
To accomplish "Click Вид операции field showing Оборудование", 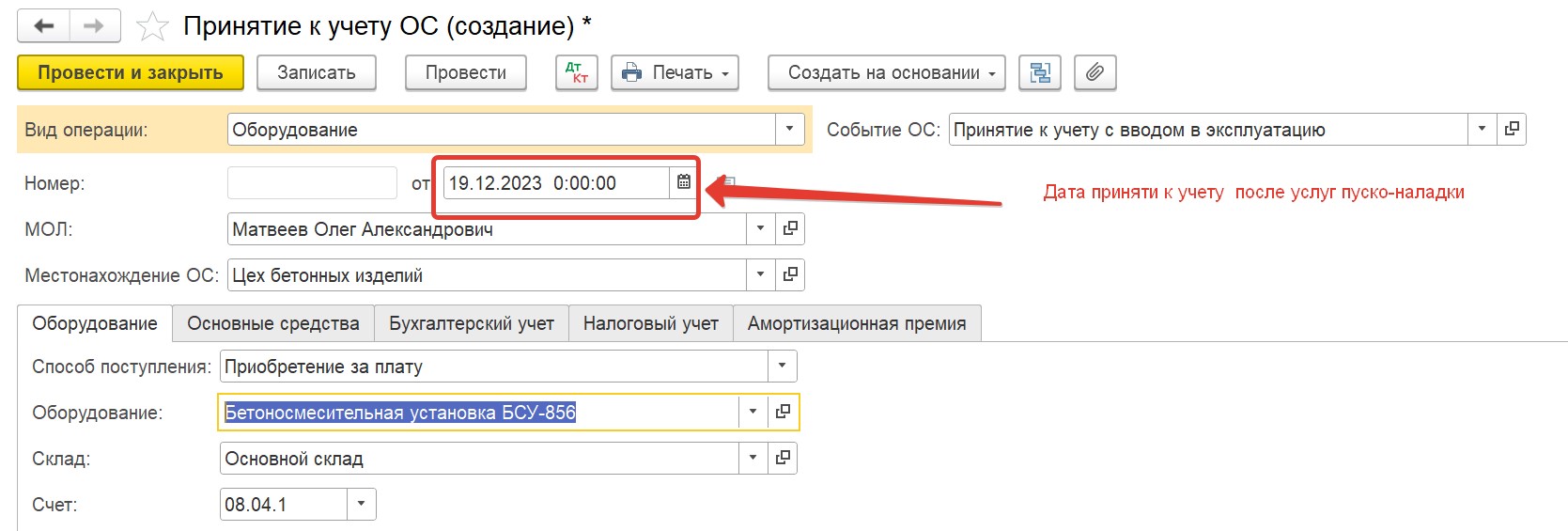I will [502, 129].
